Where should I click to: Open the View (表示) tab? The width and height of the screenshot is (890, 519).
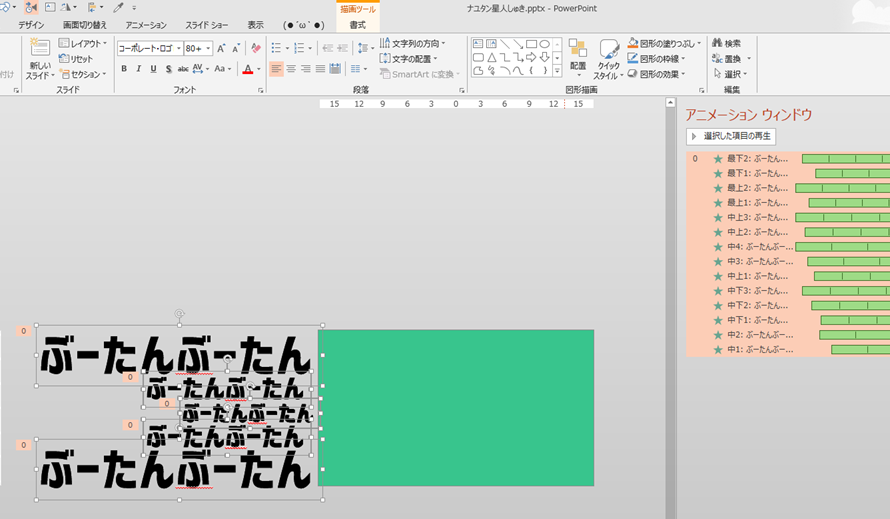255,25
